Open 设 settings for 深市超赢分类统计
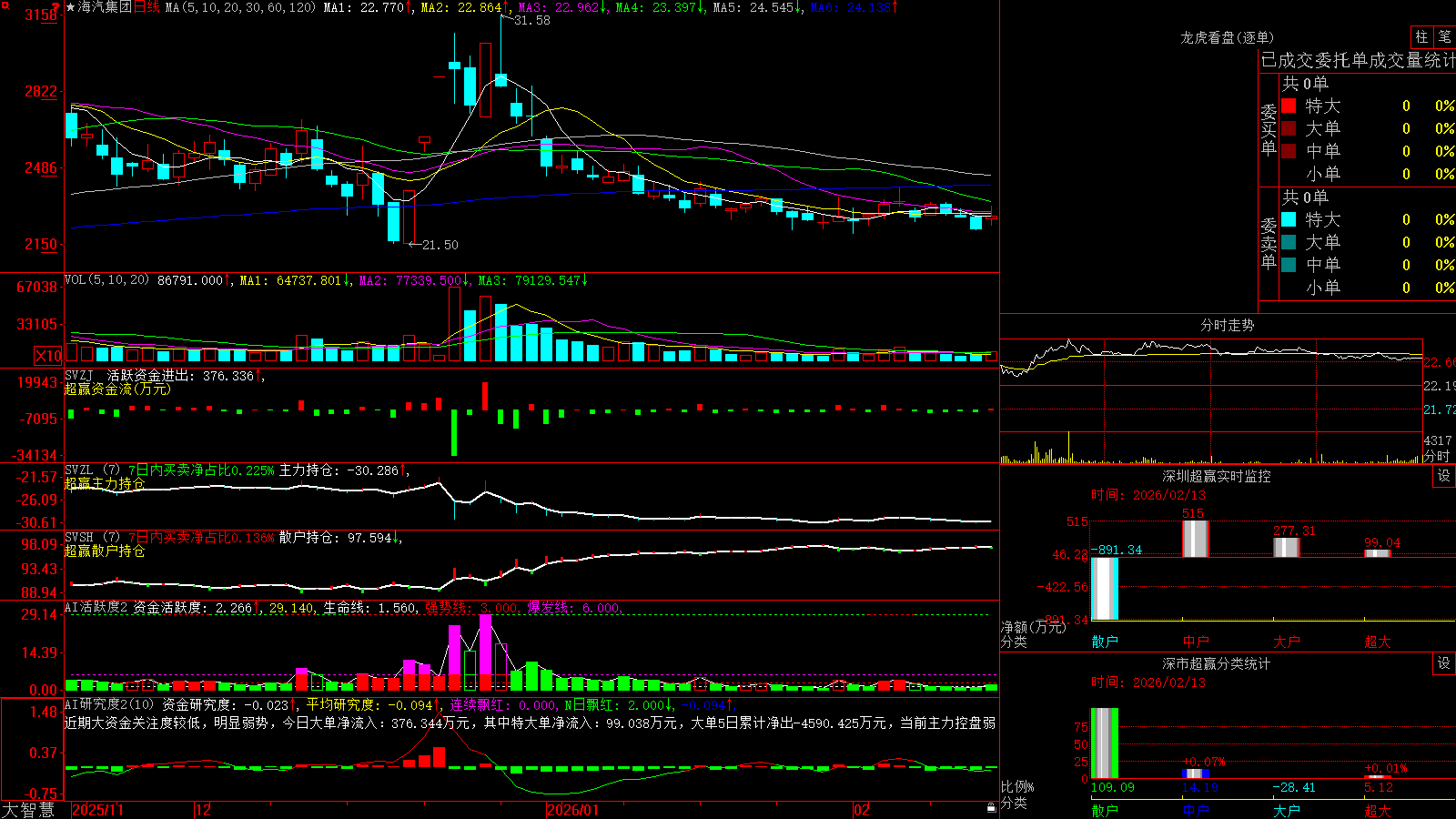Viewport: 1456px width, 819px height. pyautogui.click(x=1444, y=663)
